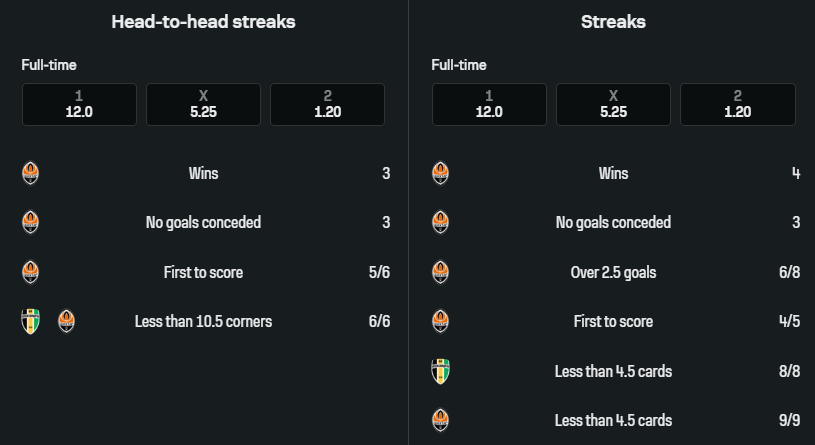
Task: Select away win odds 1.20 in Head-to-head streaks
Action: click(x=327, y=104)
